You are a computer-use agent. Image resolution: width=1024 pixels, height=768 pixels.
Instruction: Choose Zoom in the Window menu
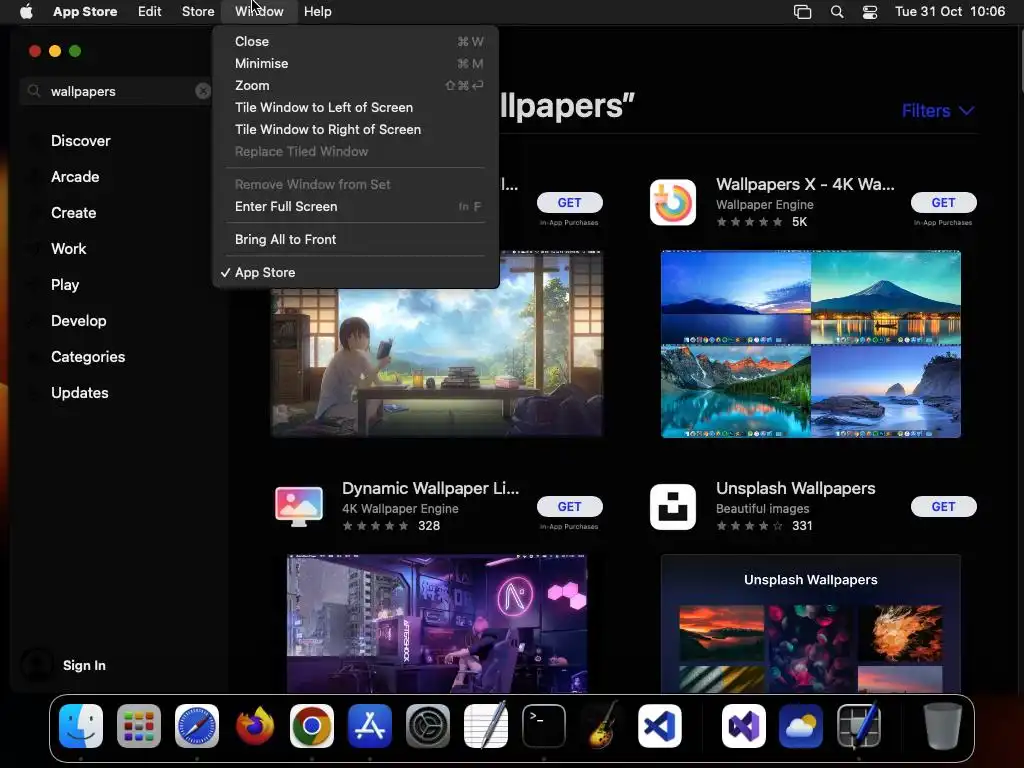pyautogui.click(x=356, y=86)
